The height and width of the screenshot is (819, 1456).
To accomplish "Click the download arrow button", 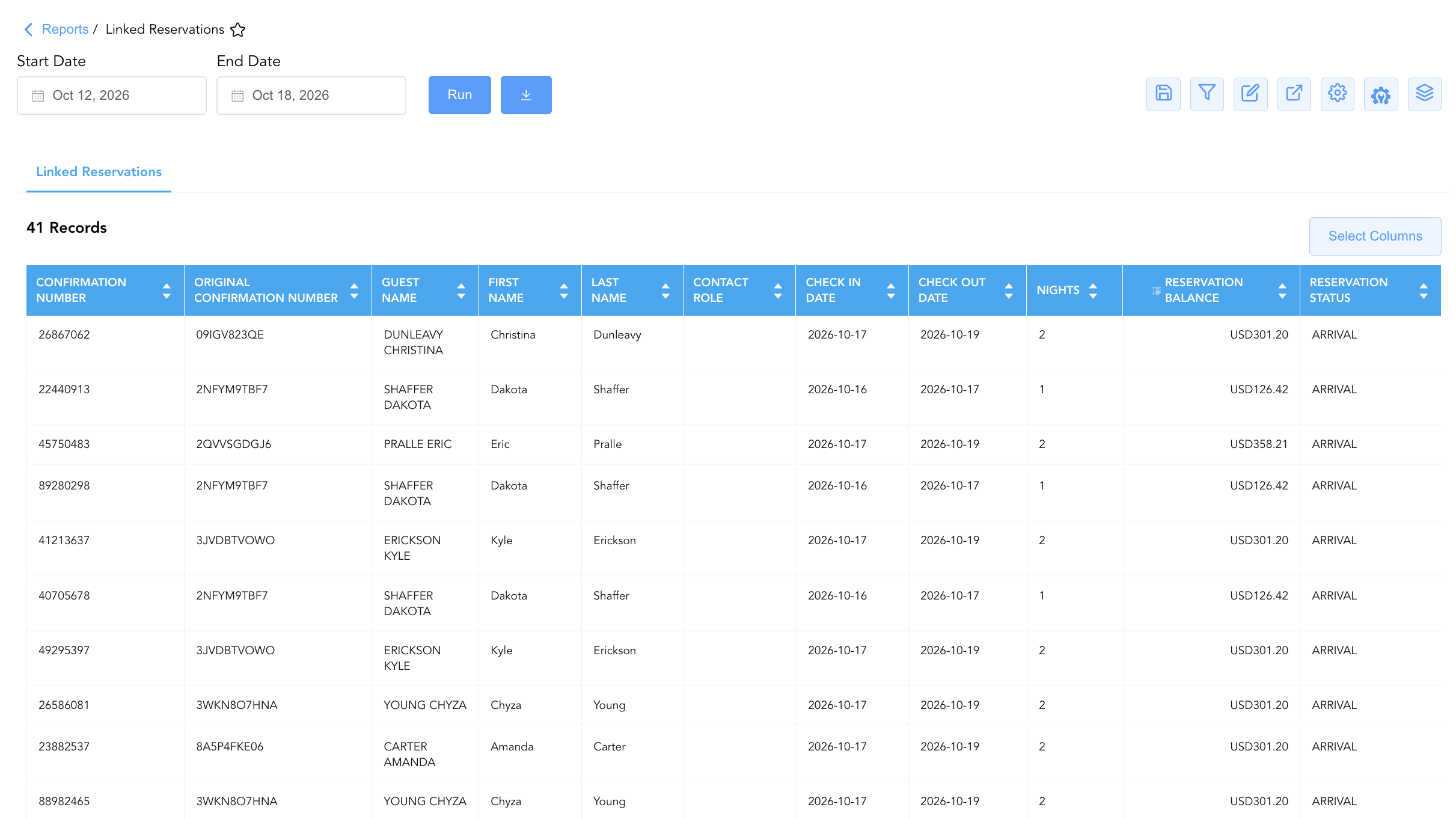I will point(526,95).
